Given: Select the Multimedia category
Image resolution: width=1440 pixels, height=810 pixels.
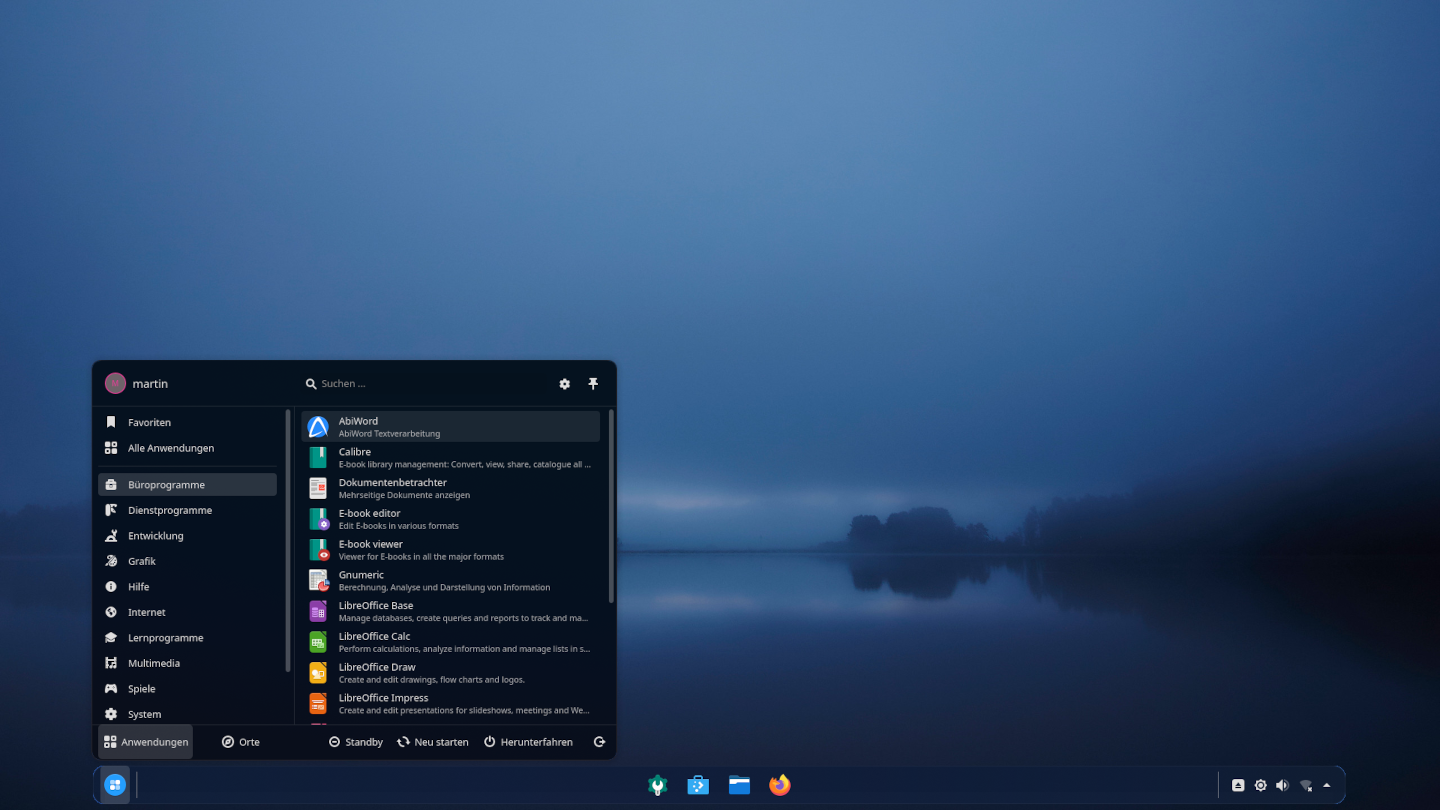Looking at the screenshot, I should [154, 663].
